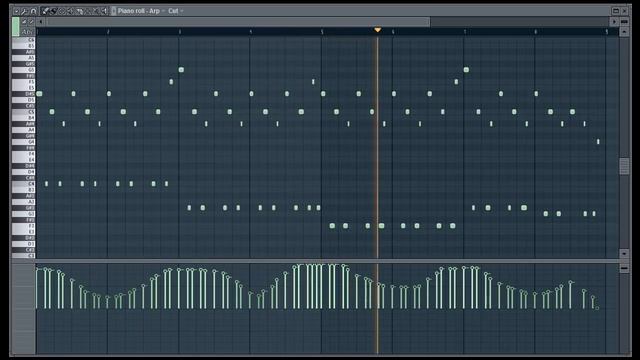640x360 pixels.
Task: Click bar 7 on the timeline ruler
Action: (464, 31)
